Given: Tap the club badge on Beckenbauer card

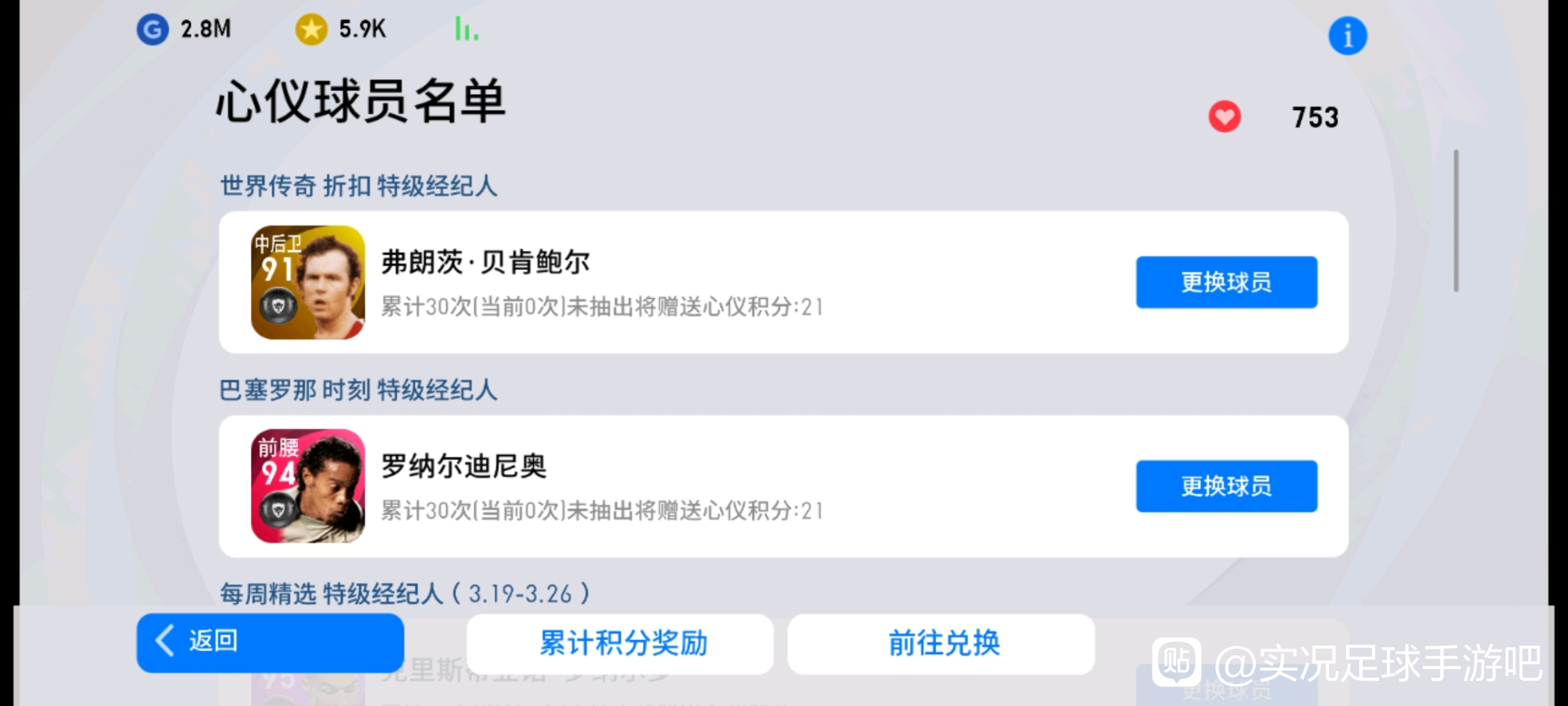Looking at the screenshot, I should point(278,306).
